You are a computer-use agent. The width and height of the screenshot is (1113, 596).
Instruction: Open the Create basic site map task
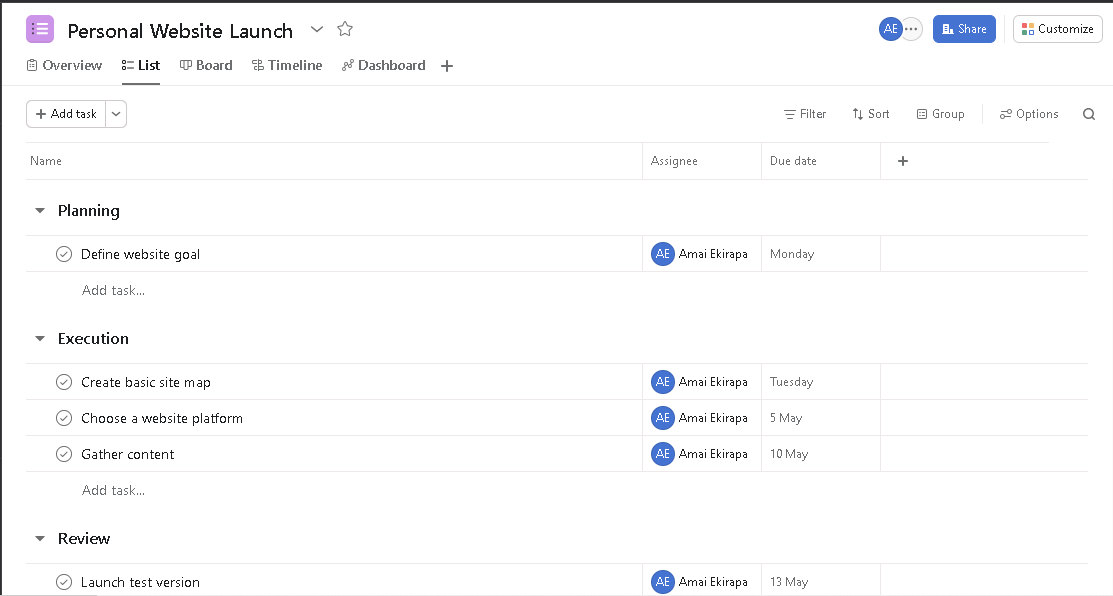[x=146, y=382]
